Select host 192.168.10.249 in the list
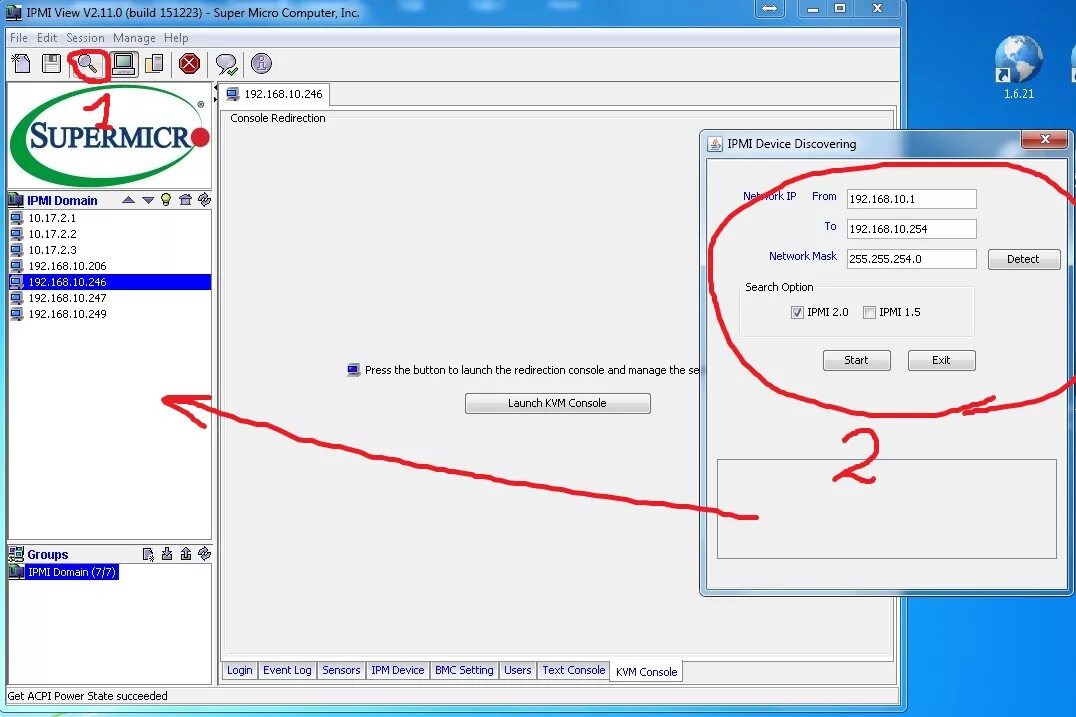The width and height of the screenshot is (1076, 717). (x=110, y=314)
